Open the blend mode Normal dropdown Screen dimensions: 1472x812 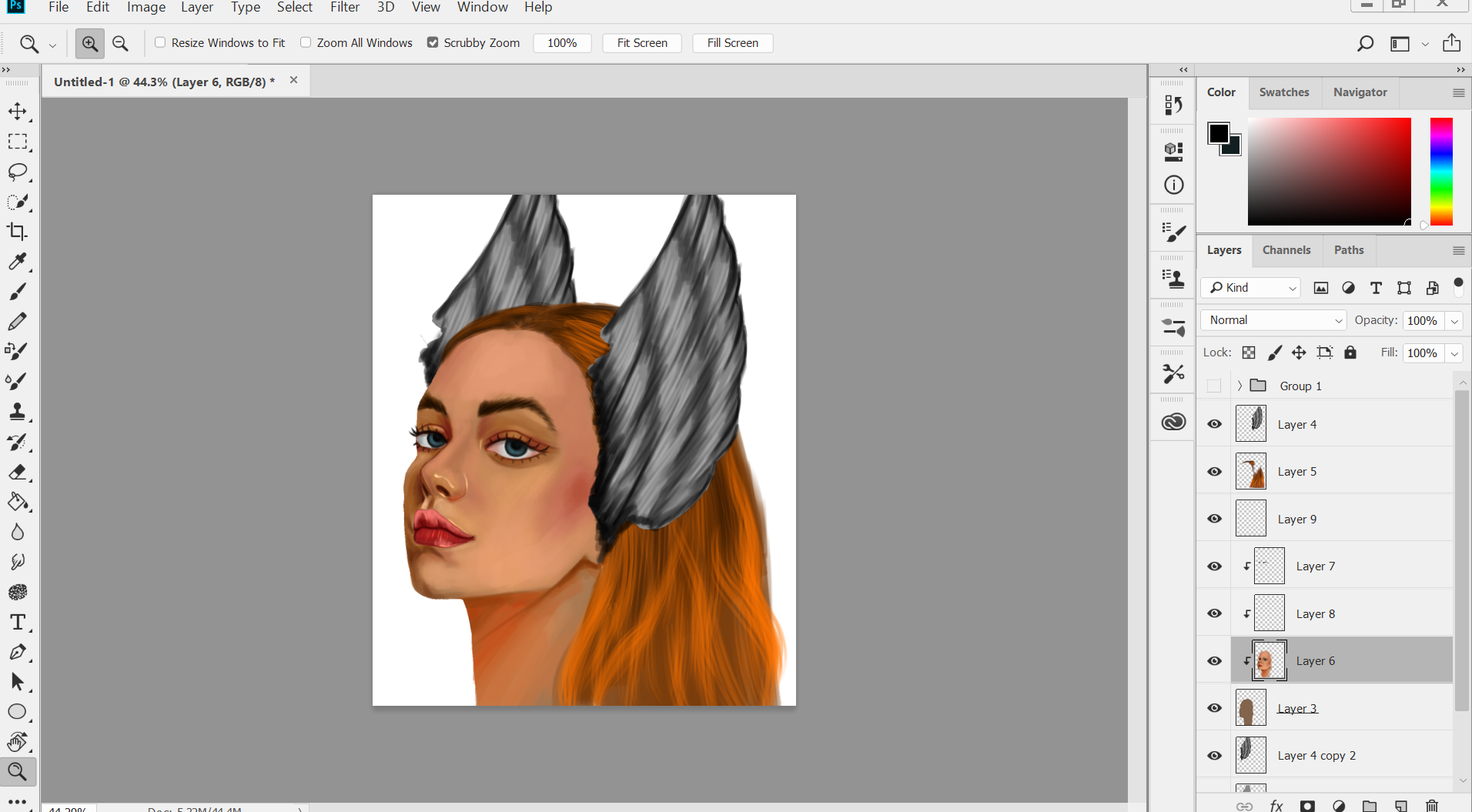1273,320
